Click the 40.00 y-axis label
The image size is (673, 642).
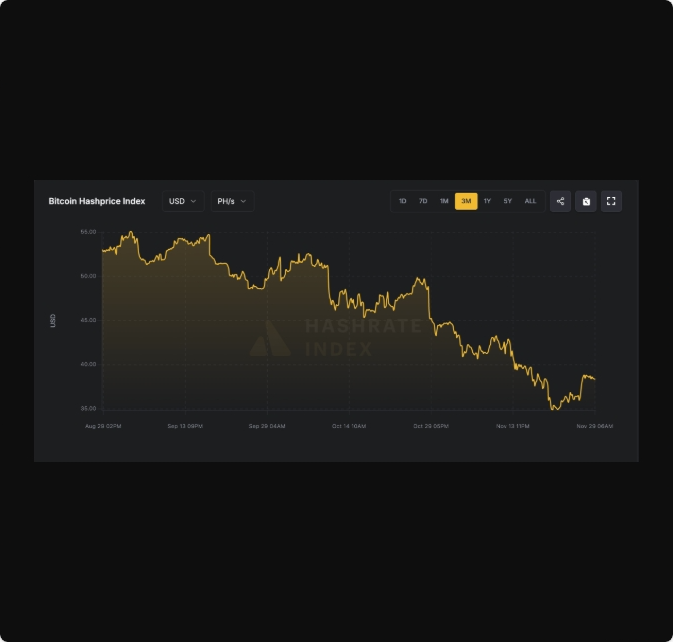pyautogui.click(x=88, y=364)
